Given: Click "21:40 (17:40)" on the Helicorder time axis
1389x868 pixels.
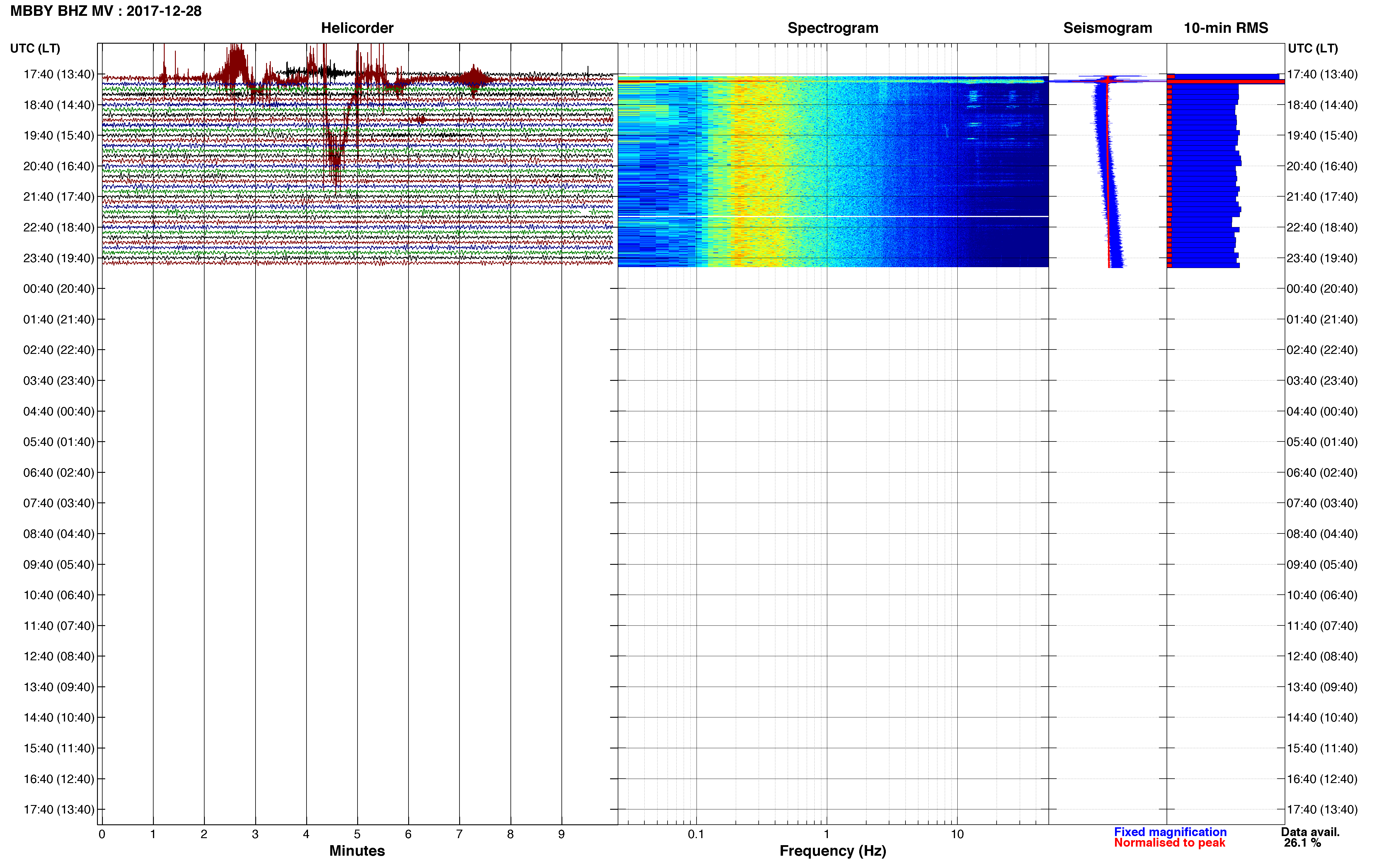Looking at the screenshot, I should pos(59,196).
